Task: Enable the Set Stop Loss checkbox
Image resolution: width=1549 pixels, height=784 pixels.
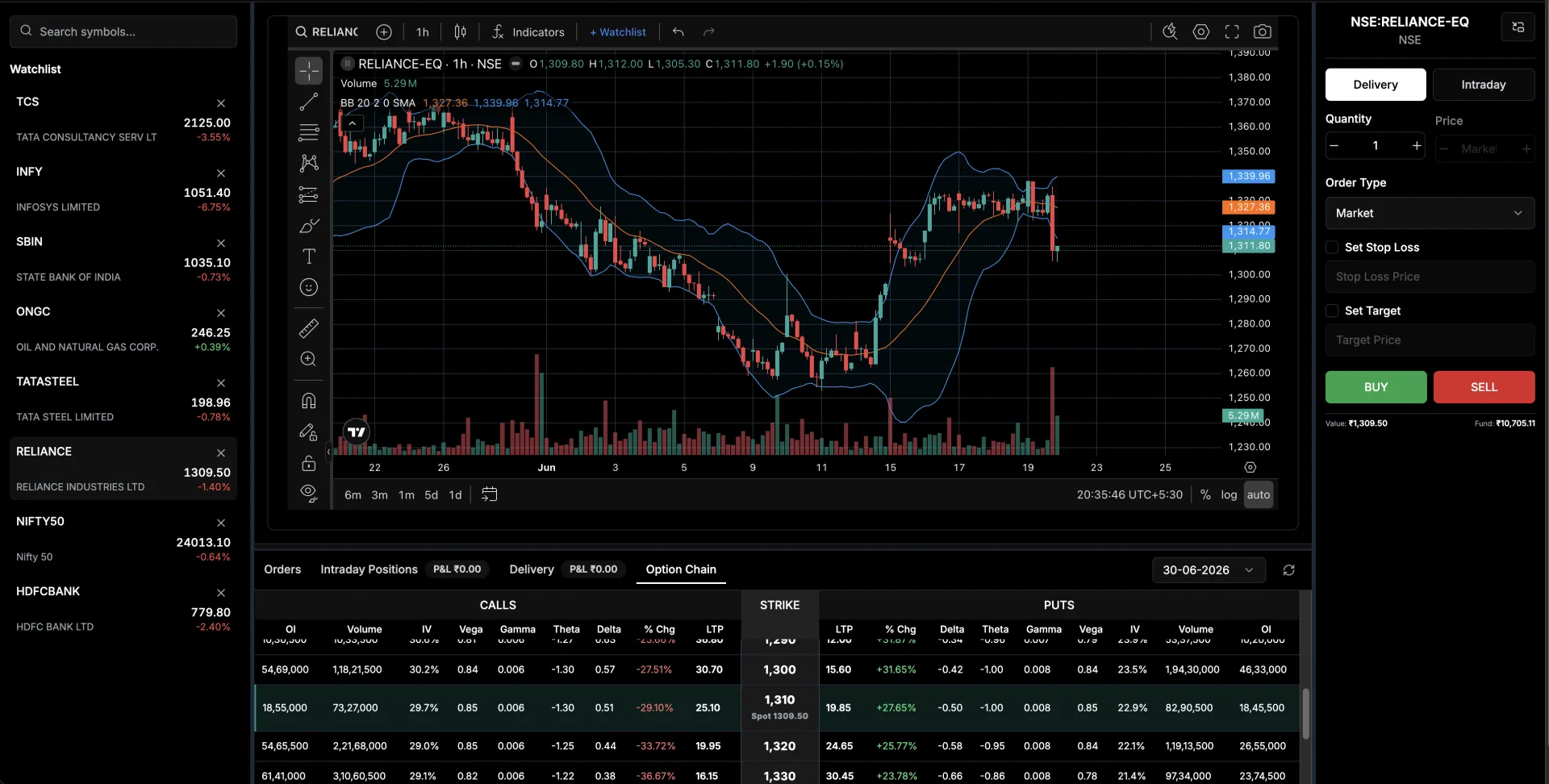Action: pyautogui.click(x=1332, y=248)
